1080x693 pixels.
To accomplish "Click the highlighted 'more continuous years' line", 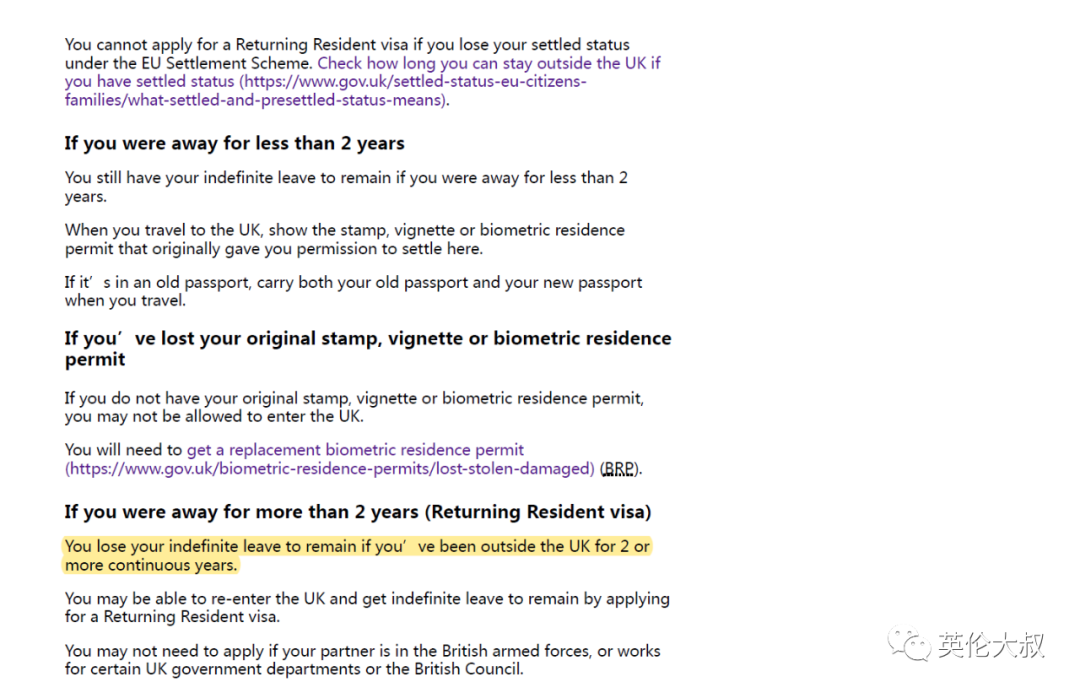I will (x=151, y=565).
